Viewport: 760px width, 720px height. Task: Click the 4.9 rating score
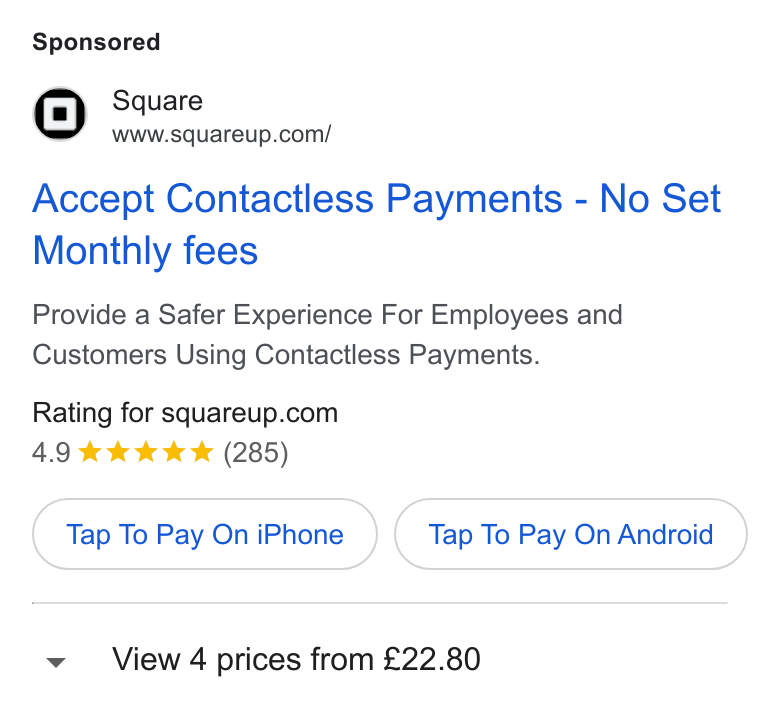(51, 453)
